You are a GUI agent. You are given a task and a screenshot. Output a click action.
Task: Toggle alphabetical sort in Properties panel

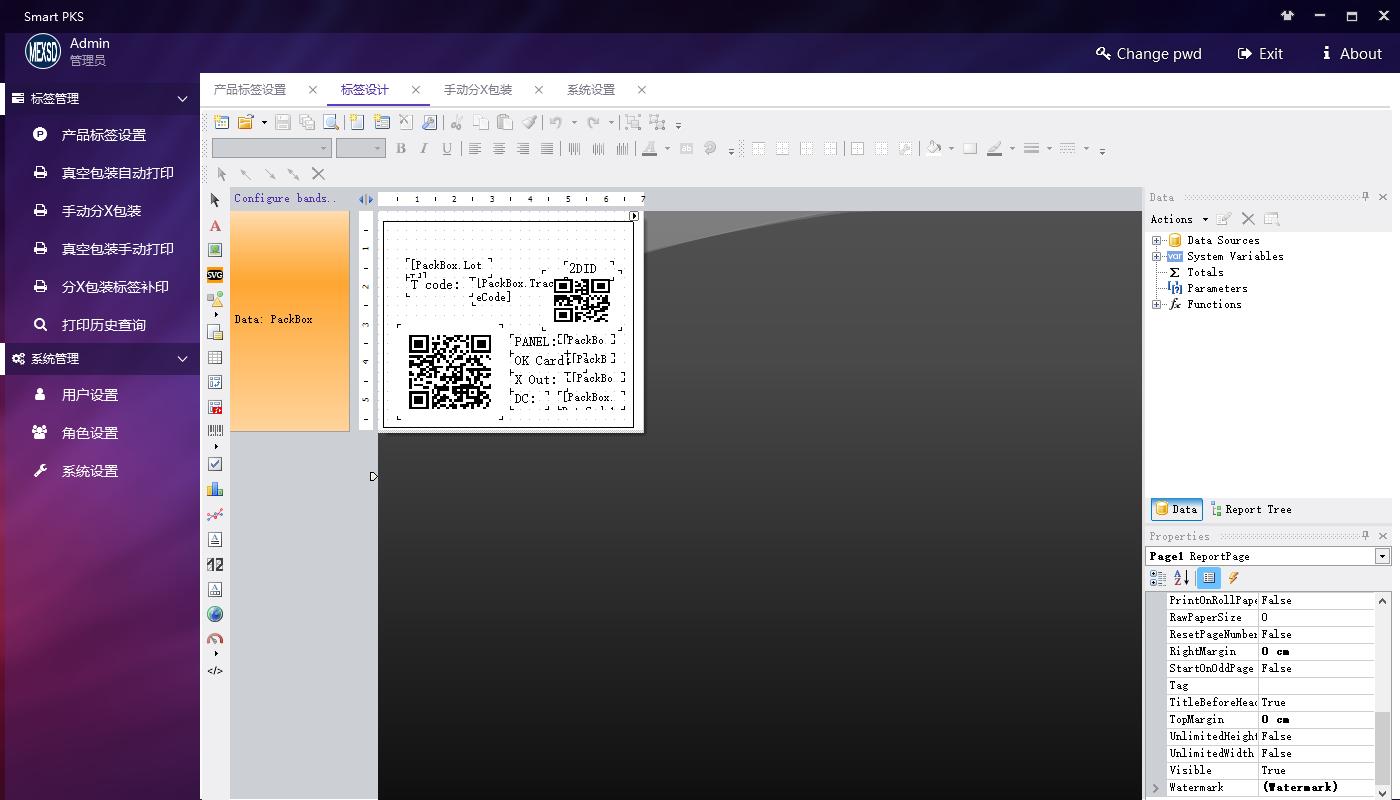click(x=1181, y=578)
